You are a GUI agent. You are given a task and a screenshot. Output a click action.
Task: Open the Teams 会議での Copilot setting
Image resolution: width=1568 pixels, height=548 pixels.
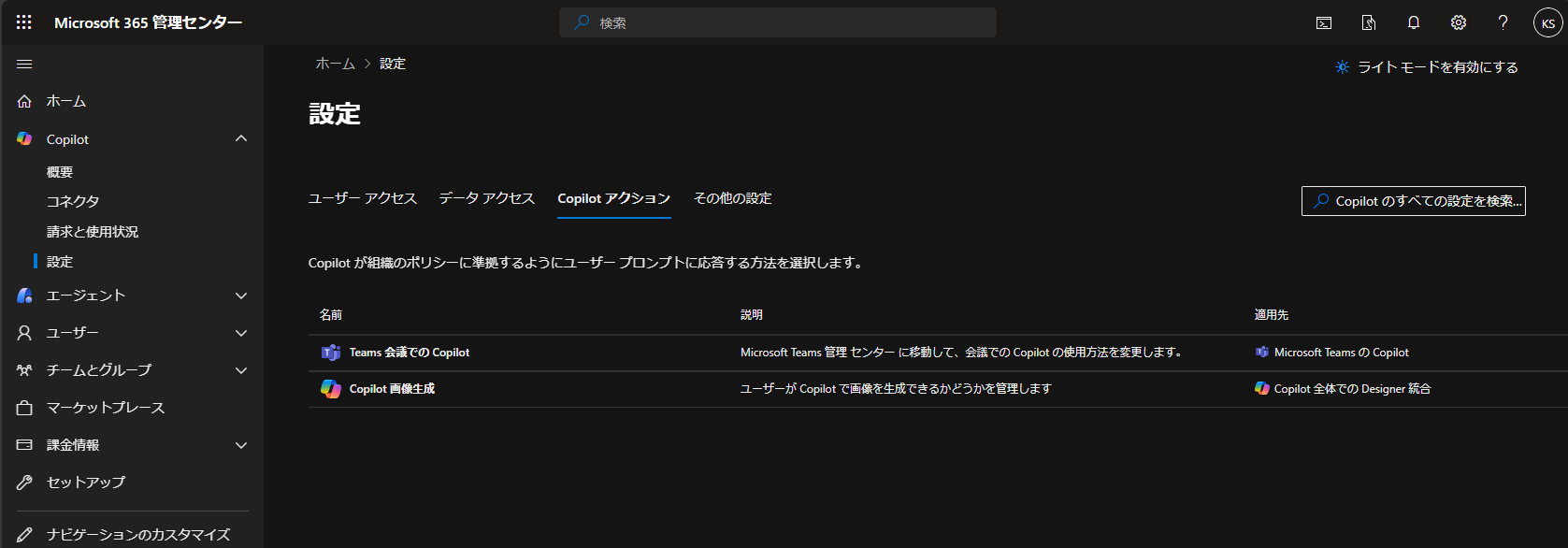click(410, 353)
